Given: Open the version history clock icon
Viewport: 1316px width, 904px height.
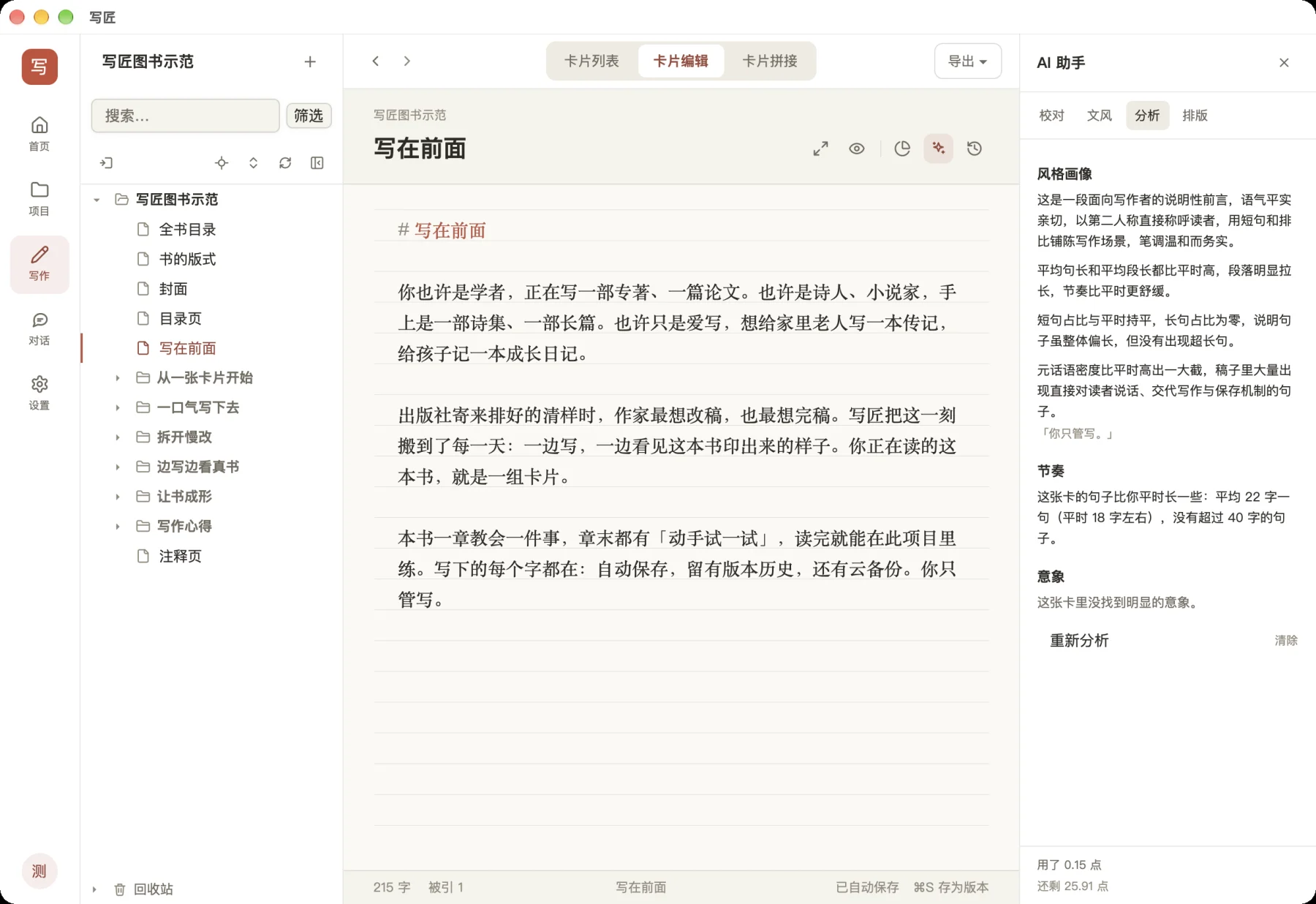Looking at the screenshot, I should click(x=975, y=148).
